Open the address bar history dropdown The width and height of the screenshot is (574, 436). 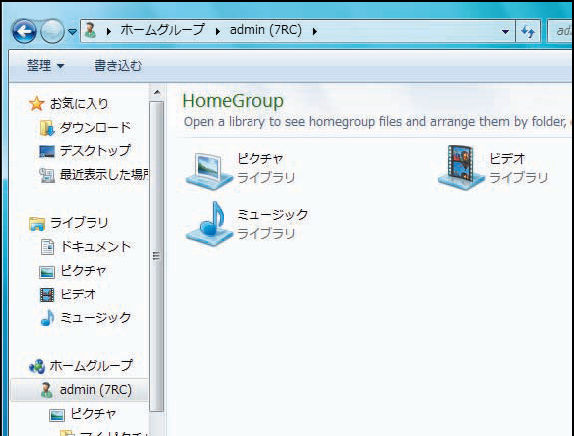(x=506, y=31)
